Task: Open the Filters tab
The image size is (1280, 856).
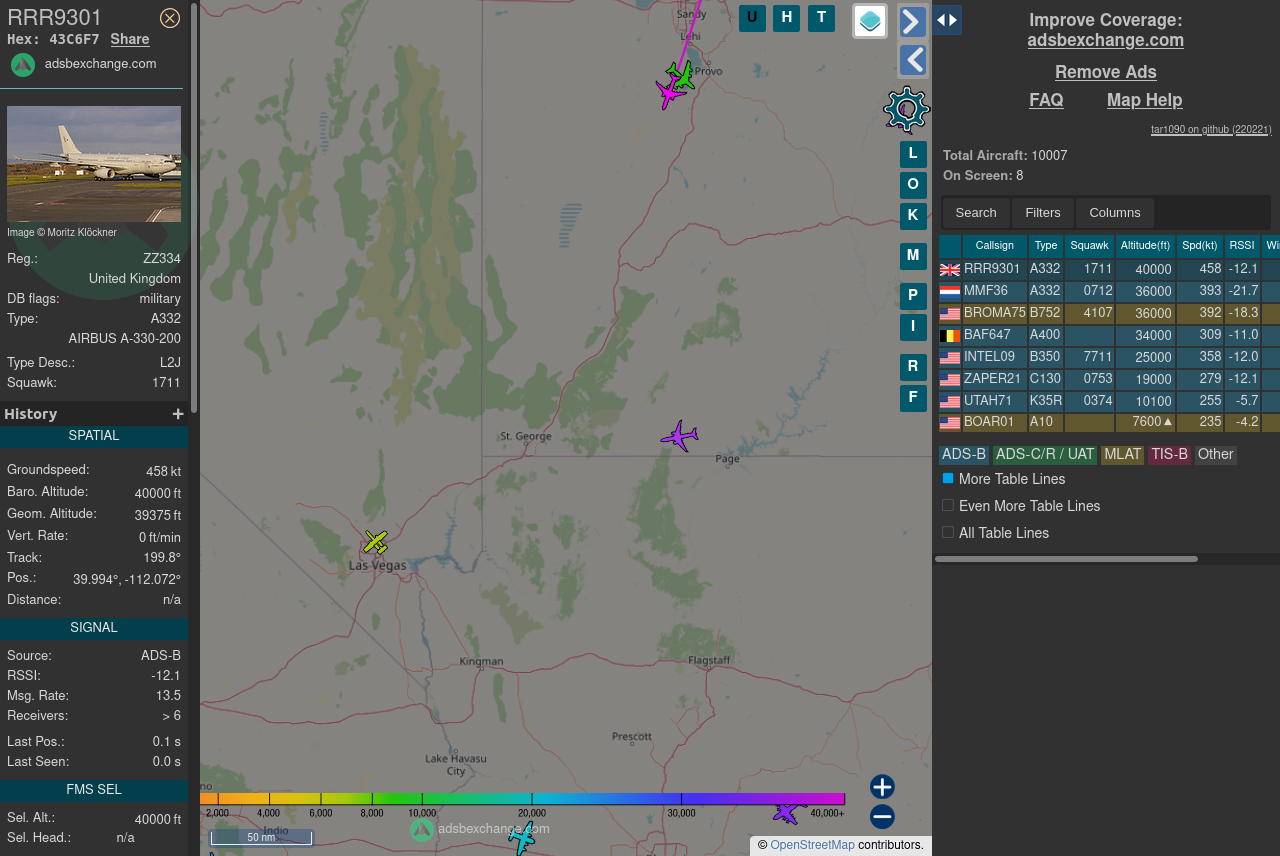Action: 1043,213
